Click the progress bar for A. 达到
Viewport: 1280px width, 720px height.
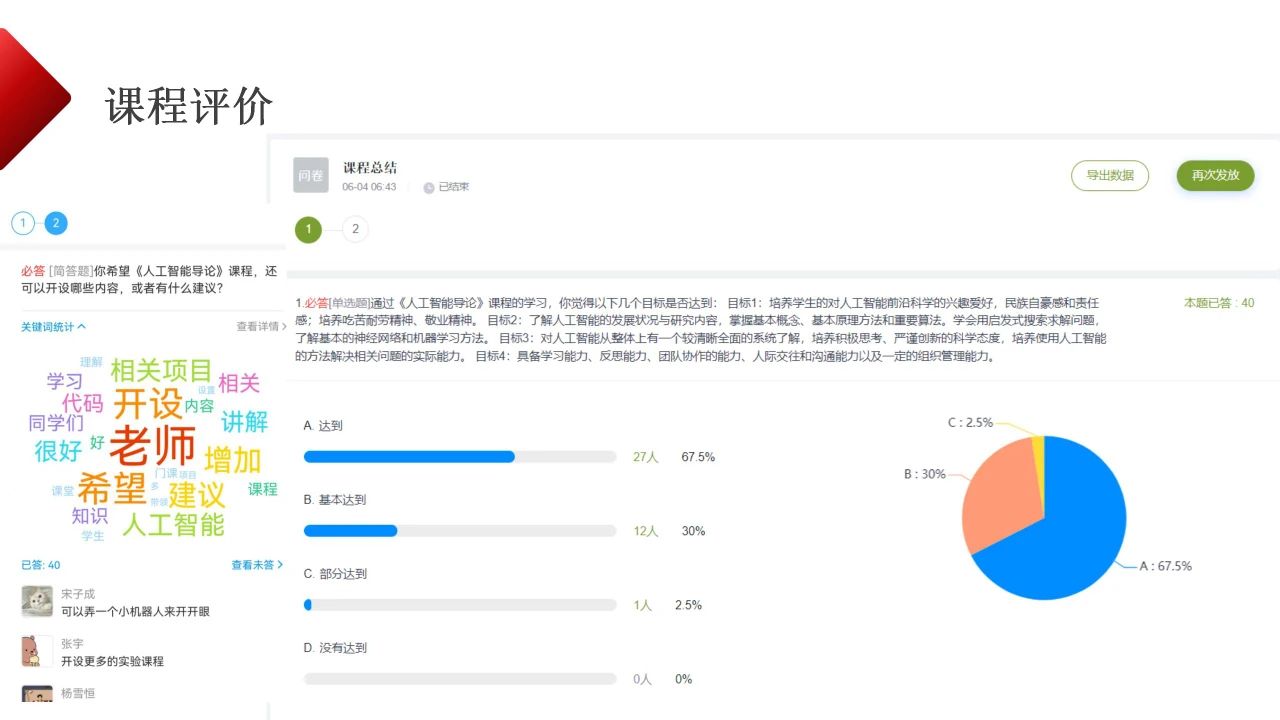(x=460, y=457)
